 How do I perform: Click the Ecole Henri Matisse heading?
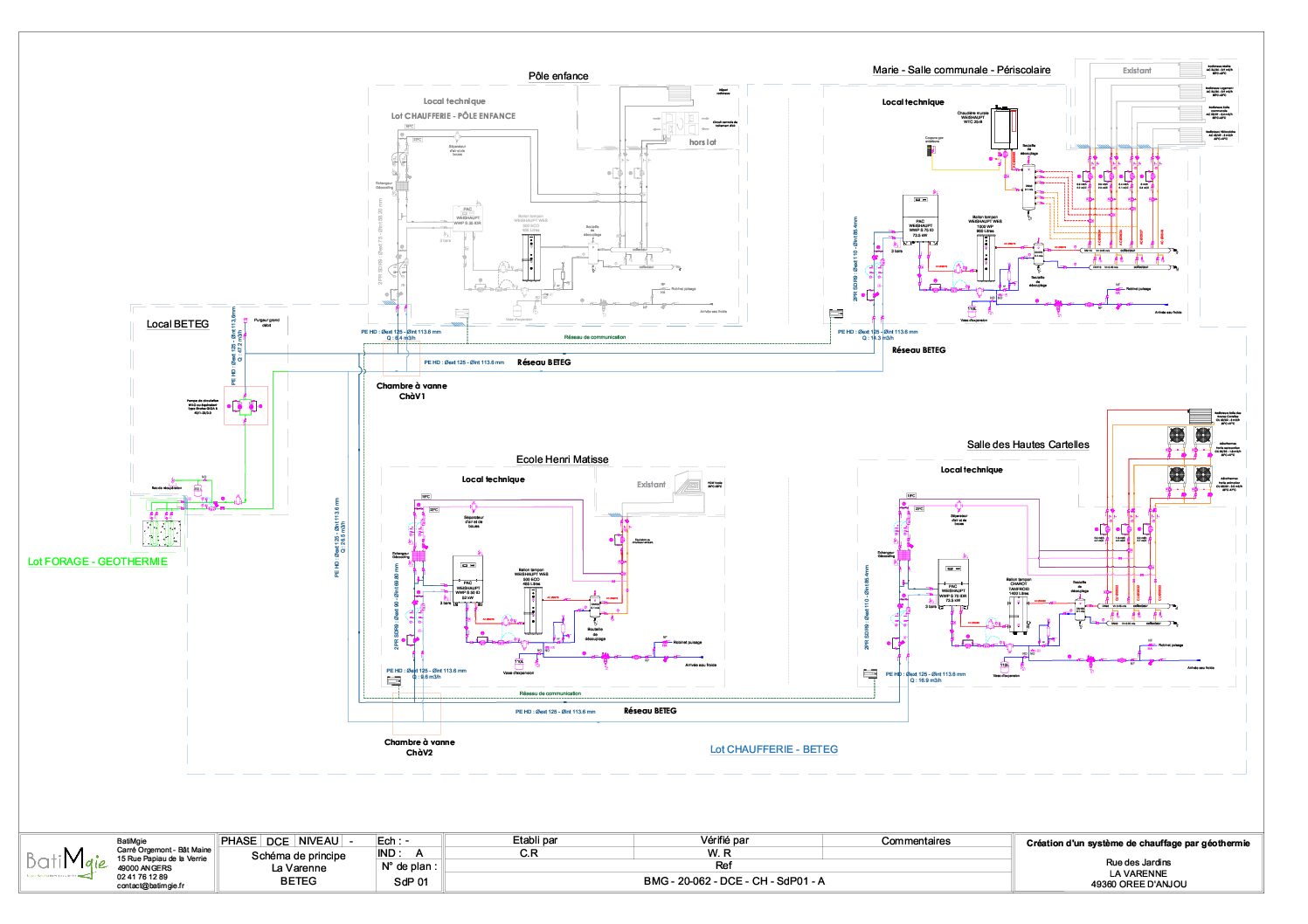click(562, 459)
